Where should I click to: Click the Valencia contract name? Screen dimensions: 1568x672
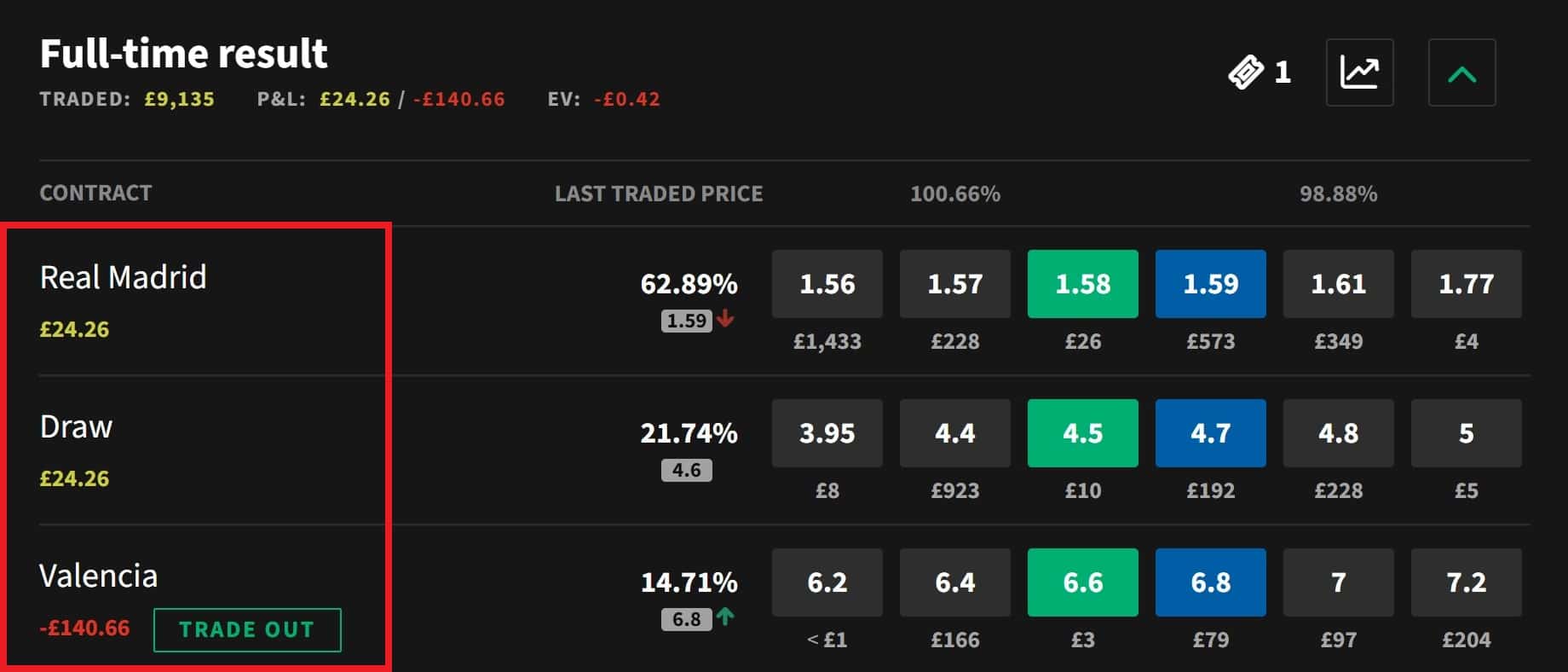click(99, 576)
